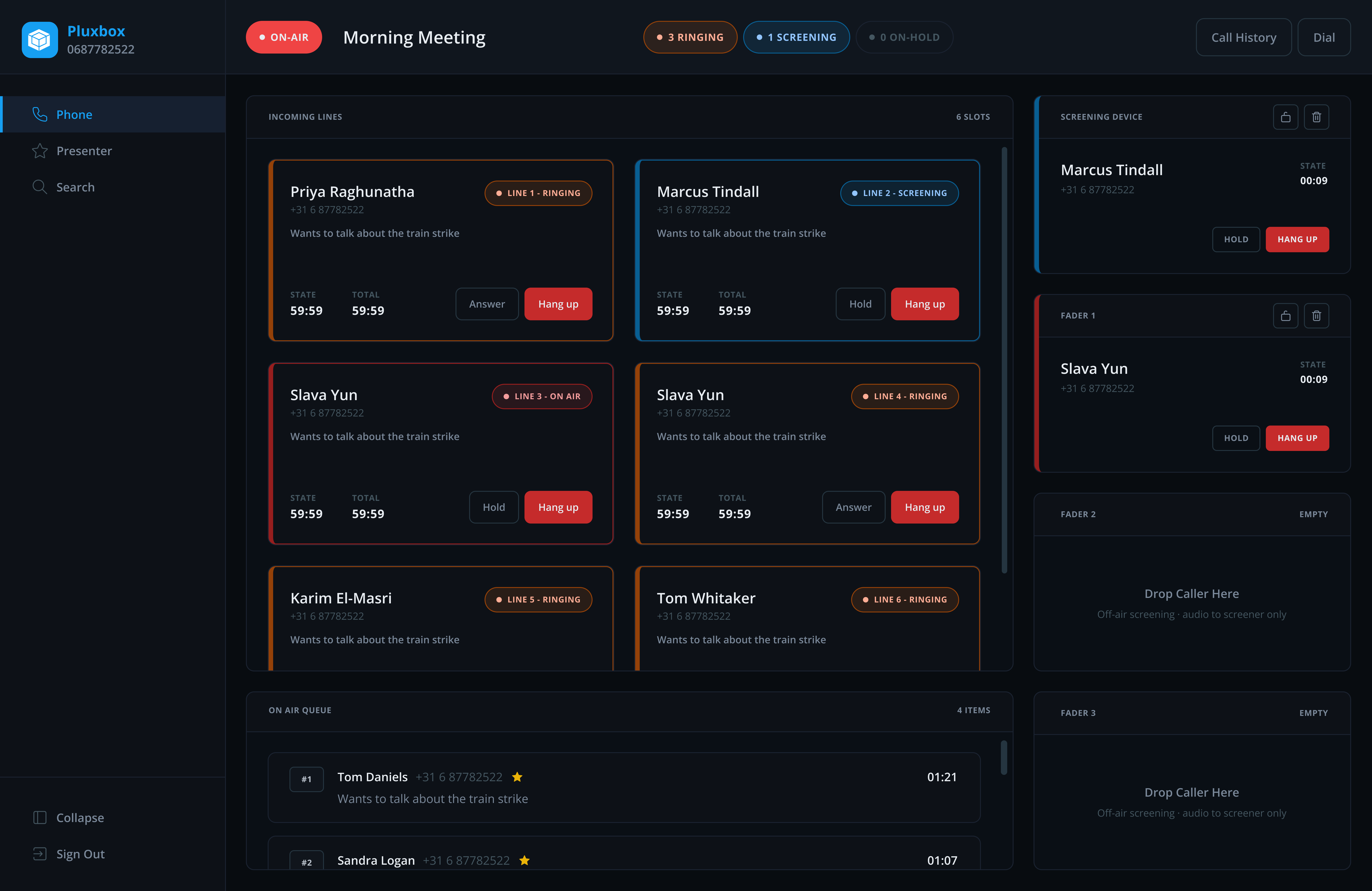Select the Fader 3 drop caller area

[1192, 802]
